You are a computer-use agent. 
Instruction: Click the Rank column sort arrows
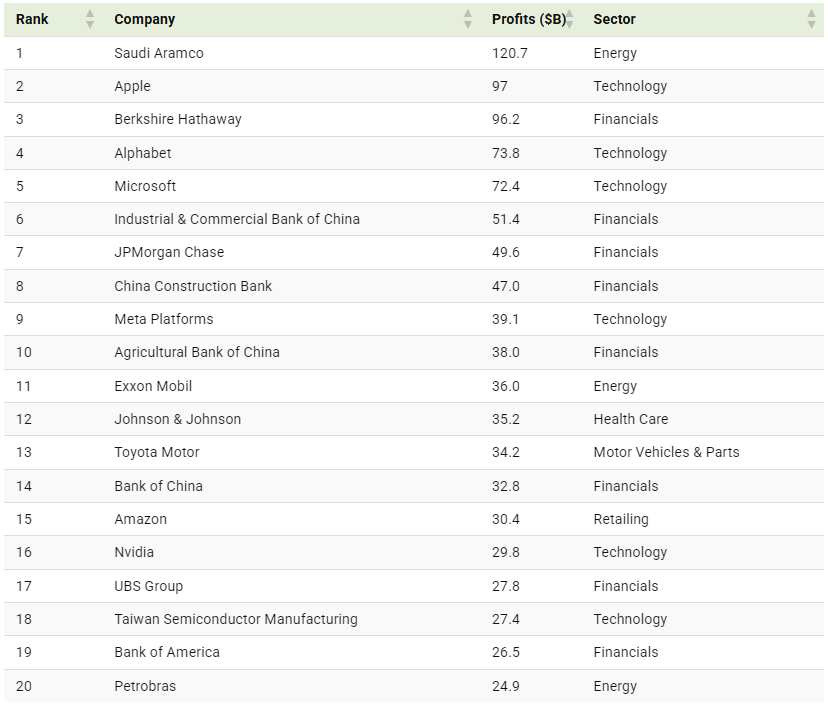click(x=90, y=19)
